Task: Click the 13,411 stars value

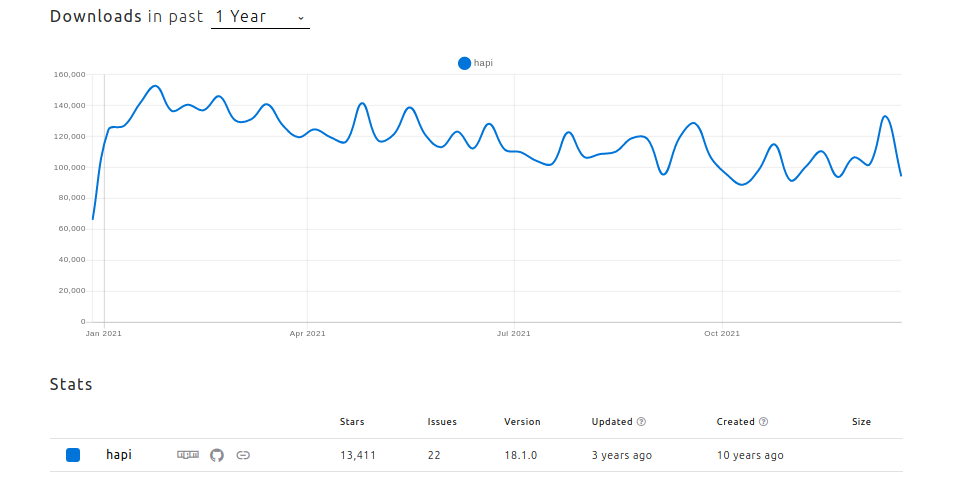Action: (358, 455)
